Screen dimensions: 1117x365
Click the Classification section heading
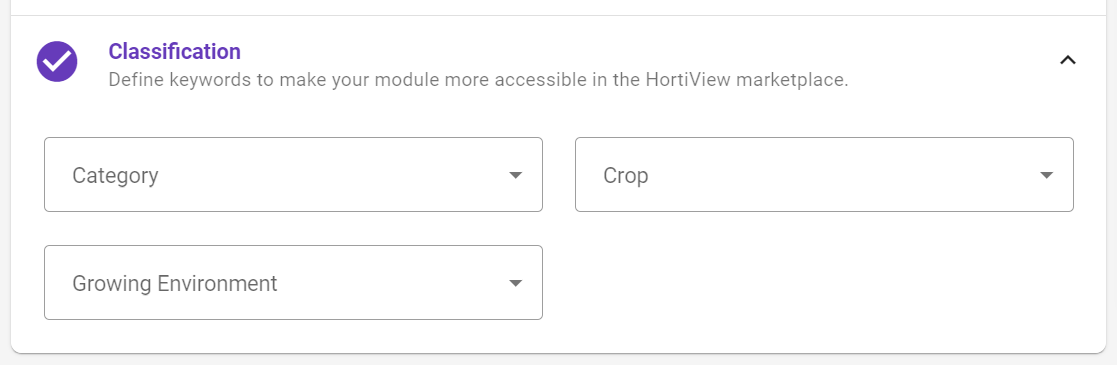pos(175,51)
